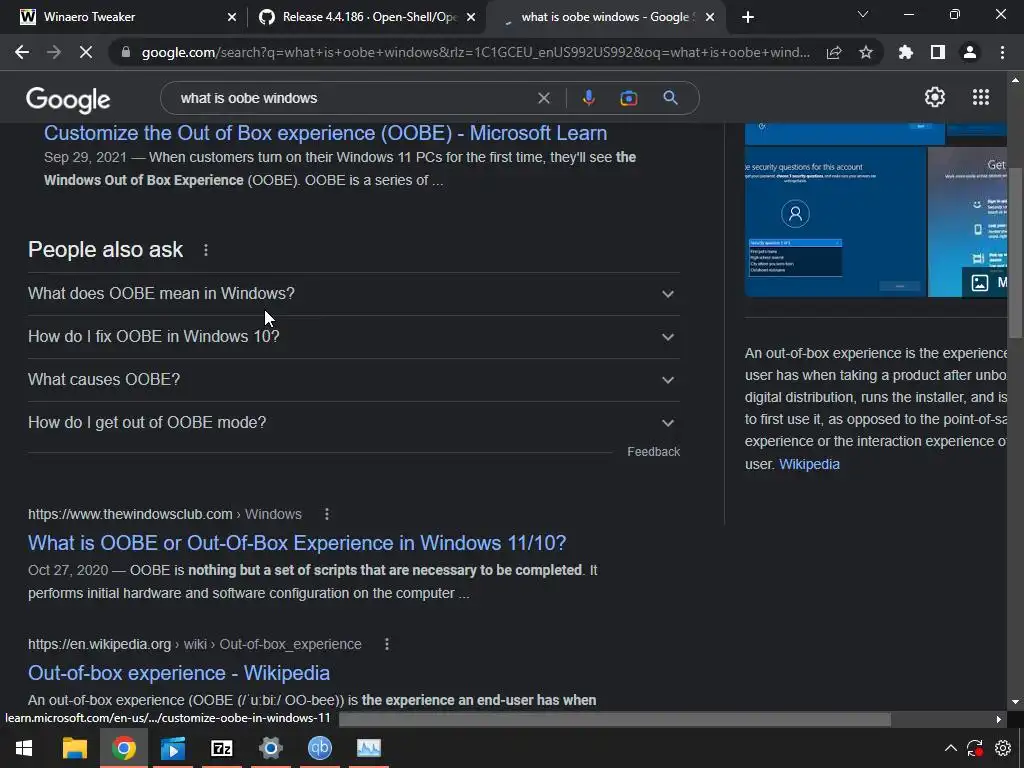This screenshot has height=768, width=1024.
Task: Open the tray sync icon with red dot
Action: 974,748
